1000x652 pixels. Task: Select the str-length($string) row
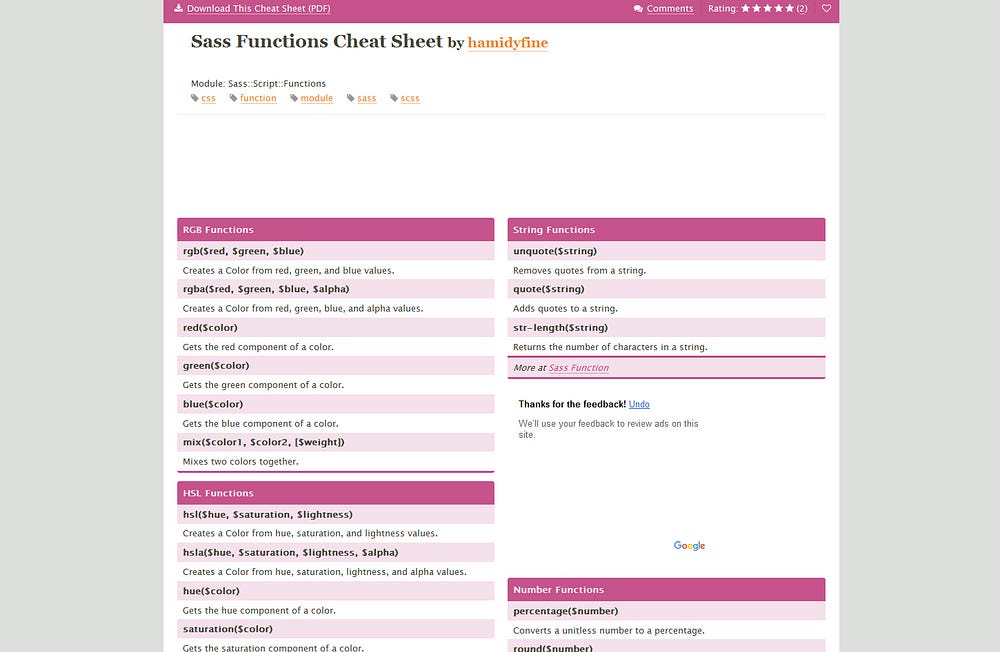(666, 327)
